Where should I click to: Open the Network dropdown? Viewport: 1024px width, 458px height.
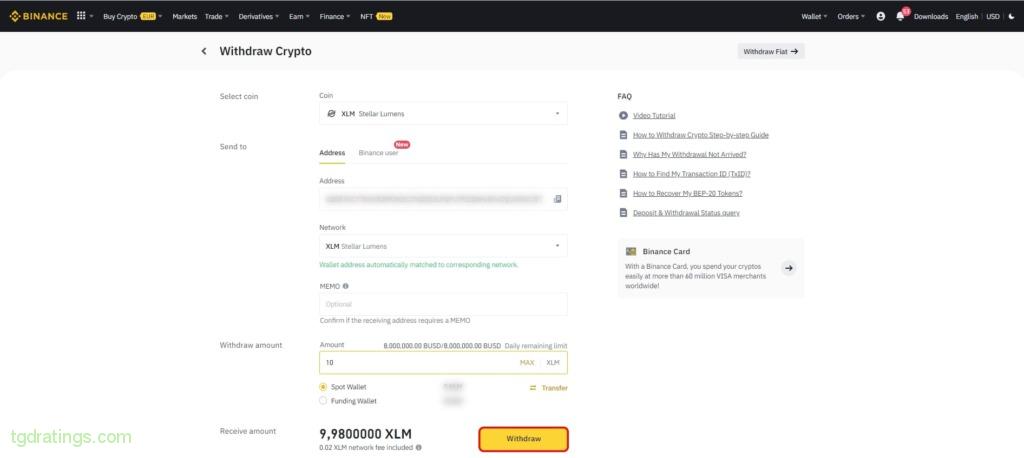[443, 246]
